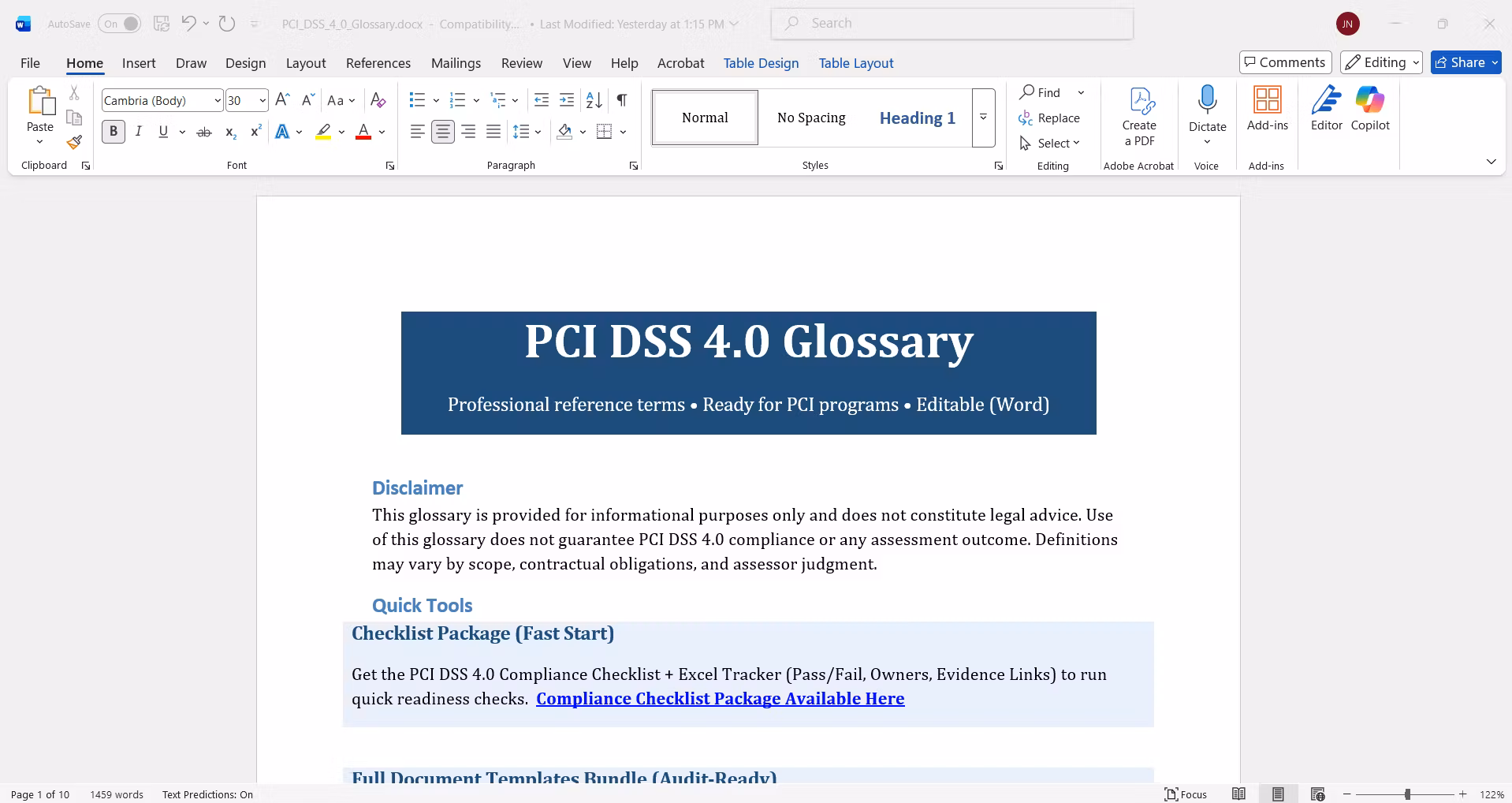Image resolution: width=1512 pixels, height=803 pixels.
Task: Click the Format Painter brush icon
Action: coord(74,142)
